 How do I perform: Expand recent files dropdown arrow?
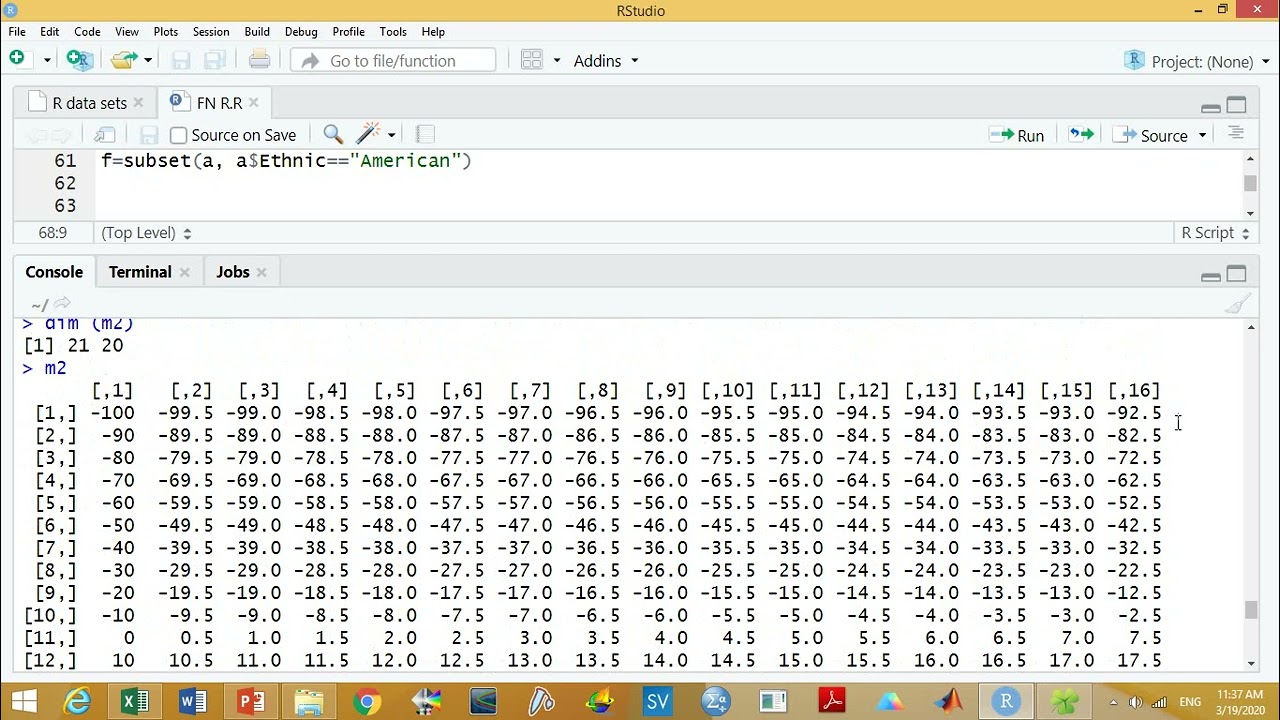(x=148, y=61)
